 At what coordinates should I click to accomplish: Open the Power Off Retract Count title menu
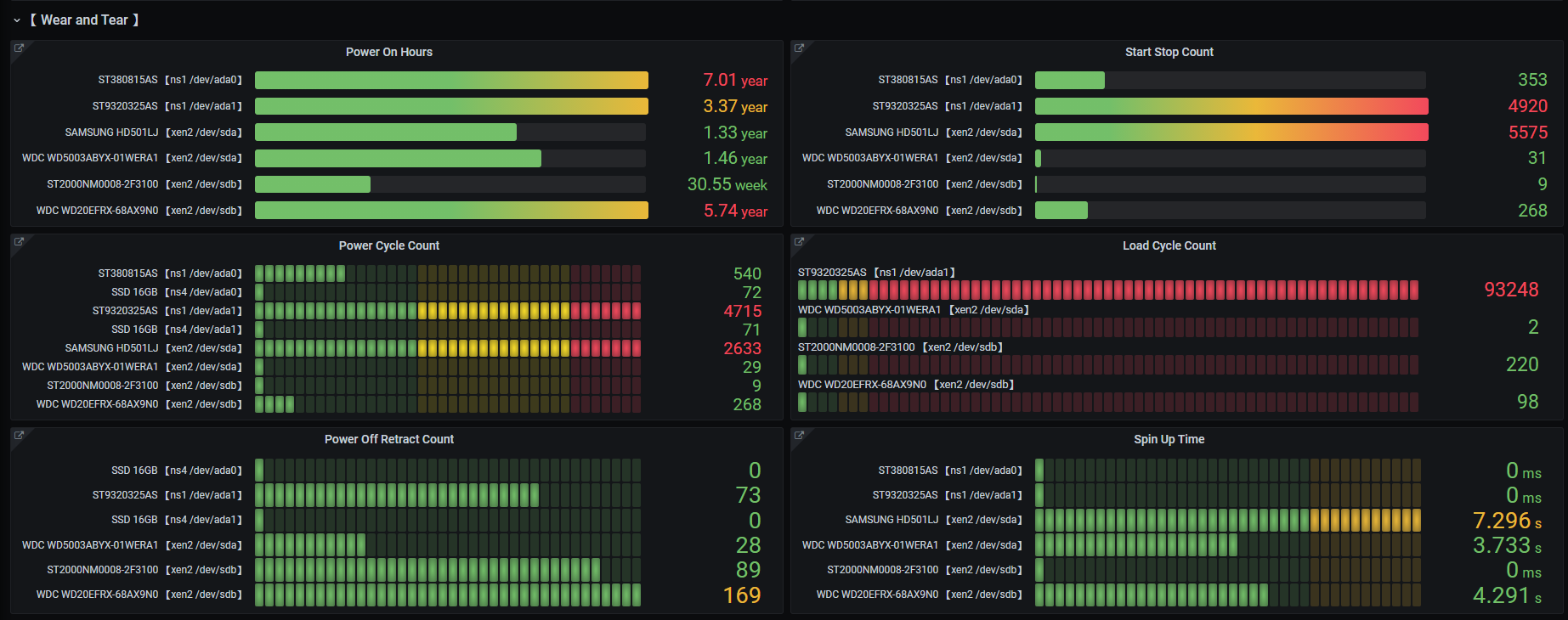(388, 440)
